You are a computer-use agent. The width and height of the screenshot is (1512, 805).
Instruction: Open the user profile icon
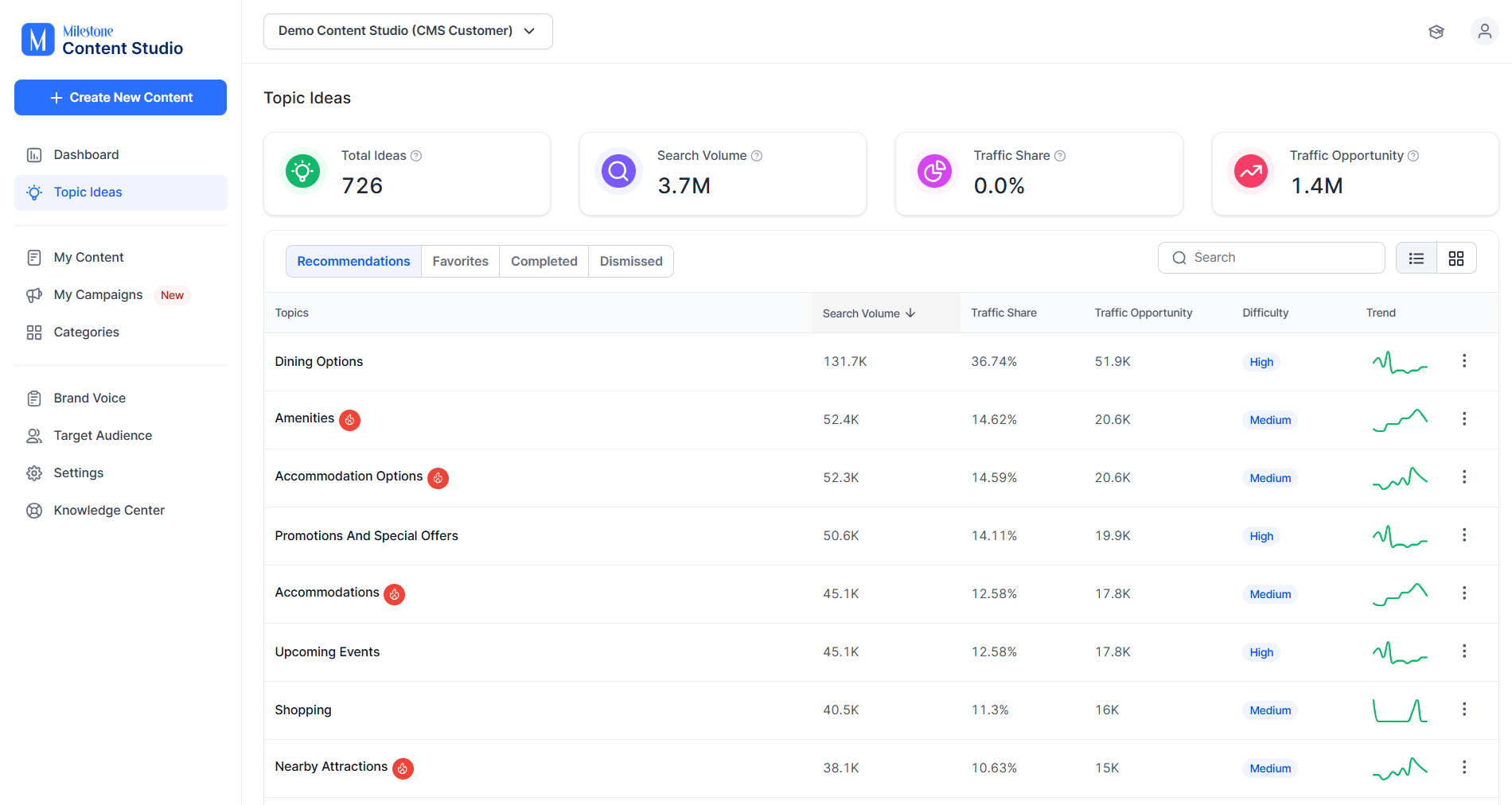click(x=1485, y=31)
